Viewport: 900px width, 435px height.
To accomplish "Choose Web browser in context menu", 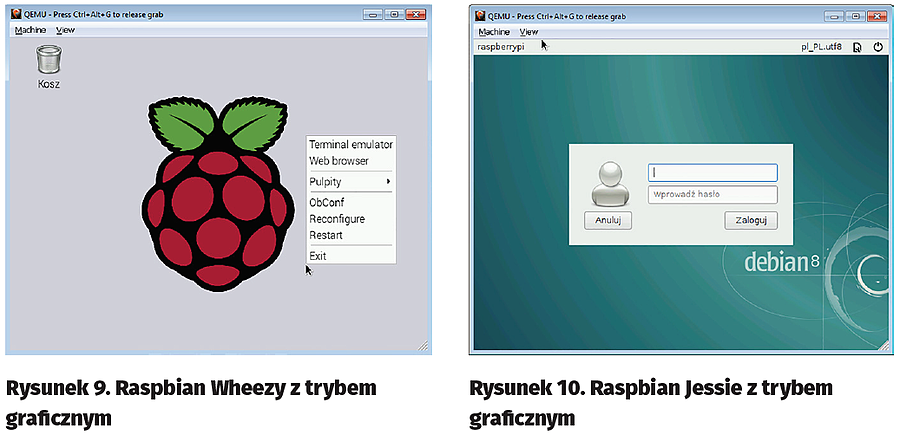I will coord(339,161).
